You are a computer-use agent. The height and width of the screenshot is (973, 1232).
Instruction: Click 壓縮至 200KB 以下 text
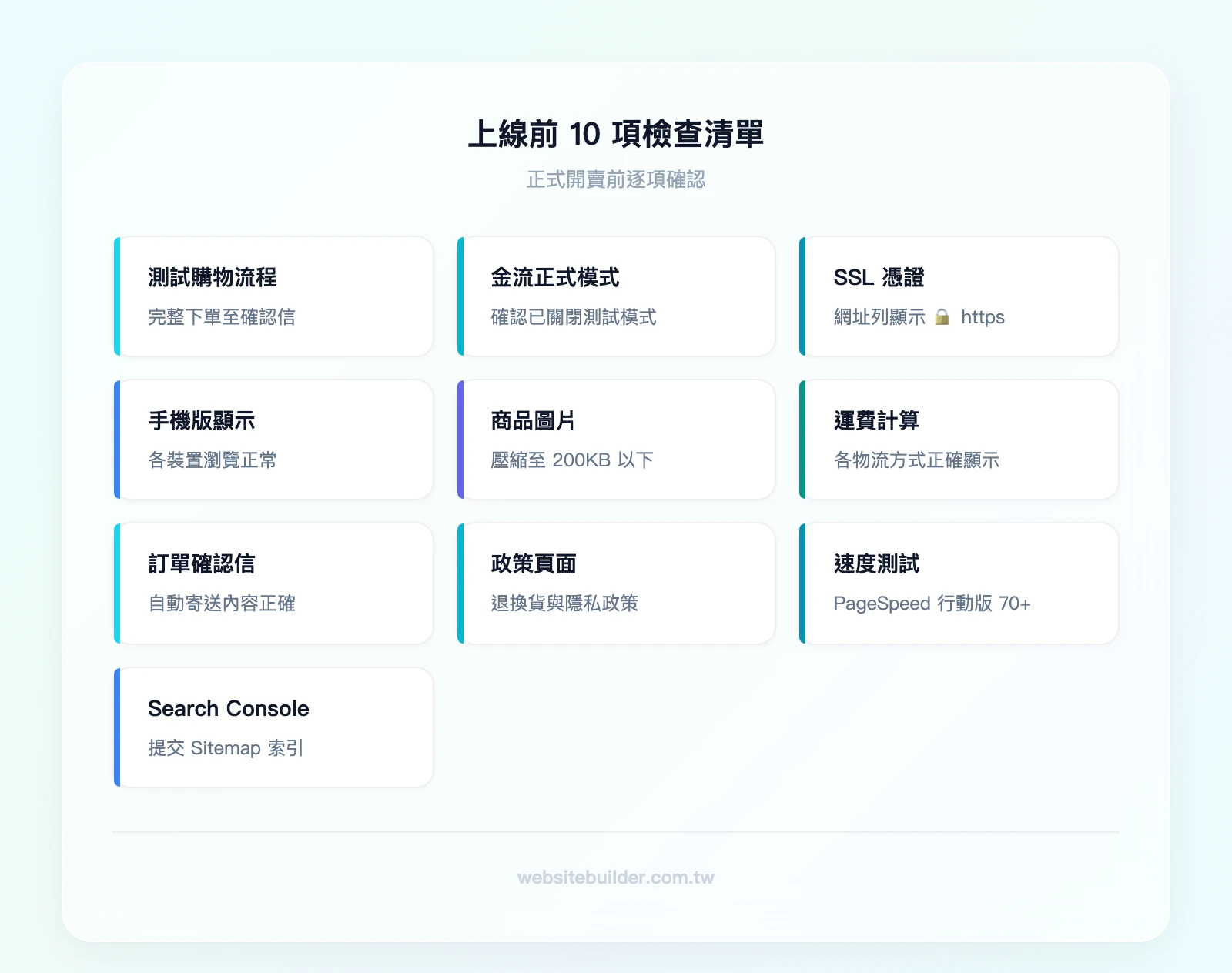572,460
